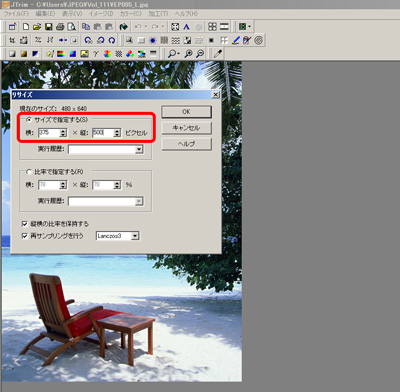Open the Lanczos3 resampling method dropdown

135,236
